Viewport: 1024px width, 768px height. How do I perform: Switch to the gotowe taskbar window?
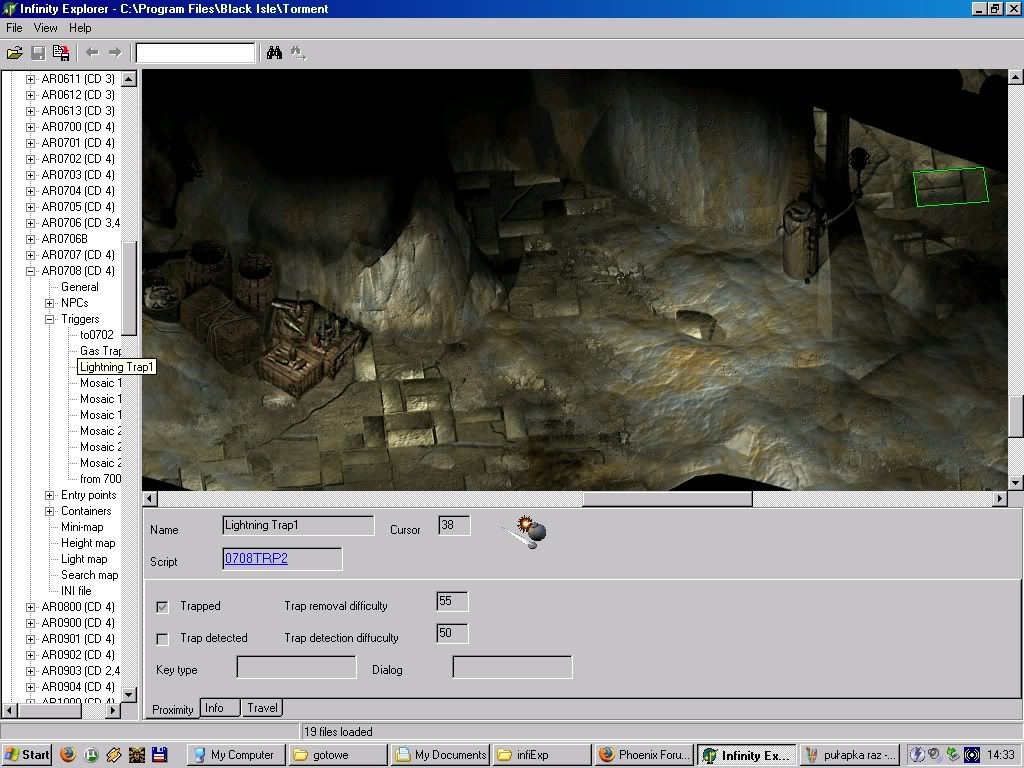[x=338, y=755]
